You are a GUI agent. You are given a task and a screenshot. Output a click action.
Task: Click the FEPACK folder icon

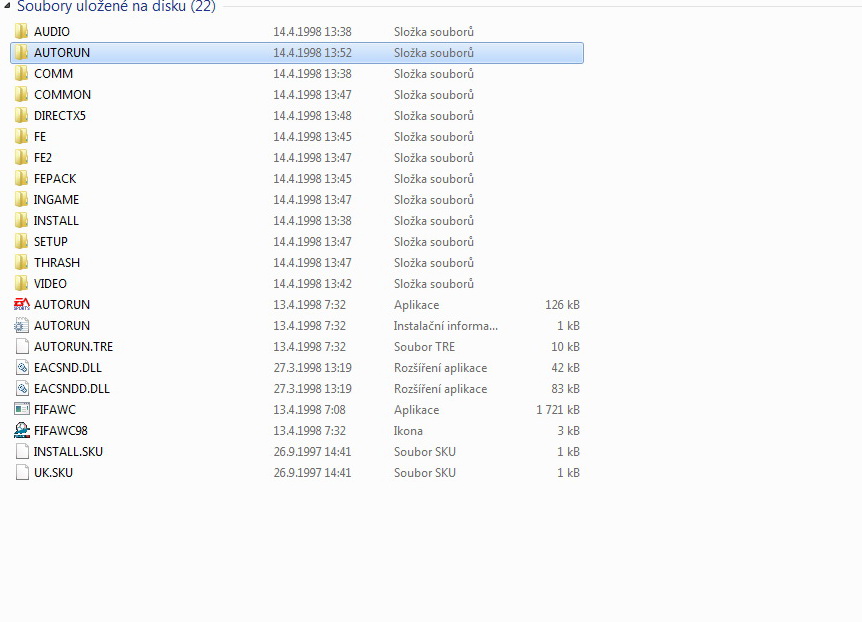(x=21, y=178)
